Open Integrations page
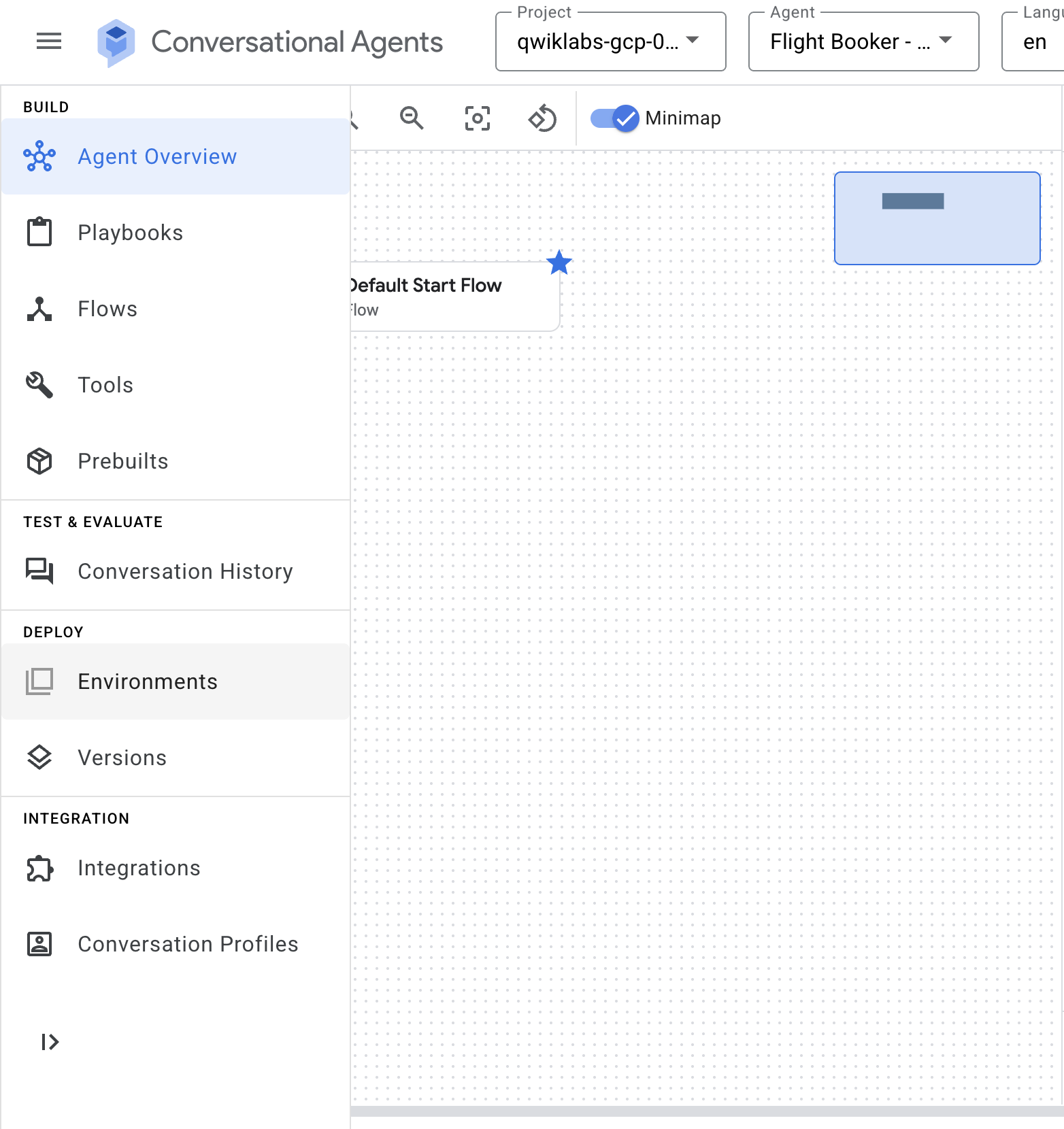The image size is (1064, 1129). [x=176, y=868]
